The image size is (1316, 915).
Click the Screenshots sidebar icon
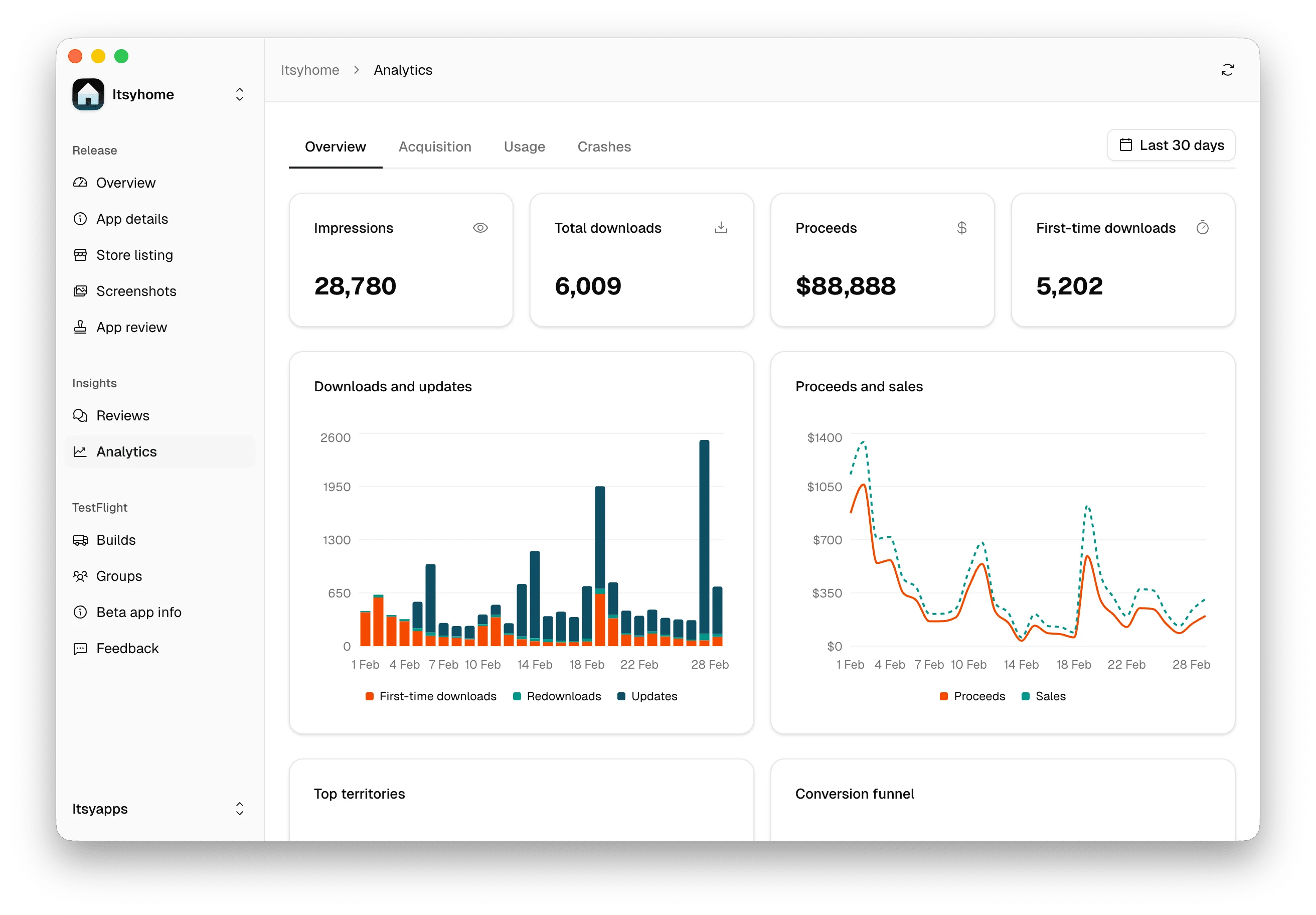coord(81,290)
